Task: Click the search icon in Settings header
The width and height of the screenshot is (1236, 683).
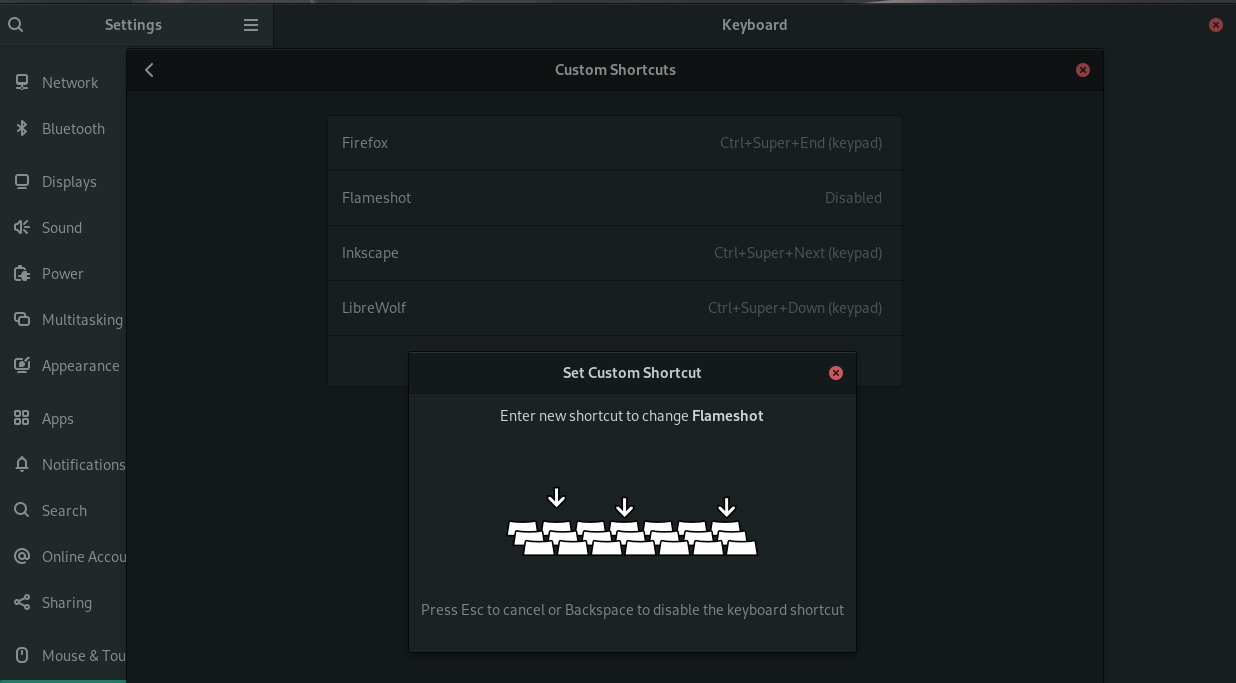Action: coord(16,25)
